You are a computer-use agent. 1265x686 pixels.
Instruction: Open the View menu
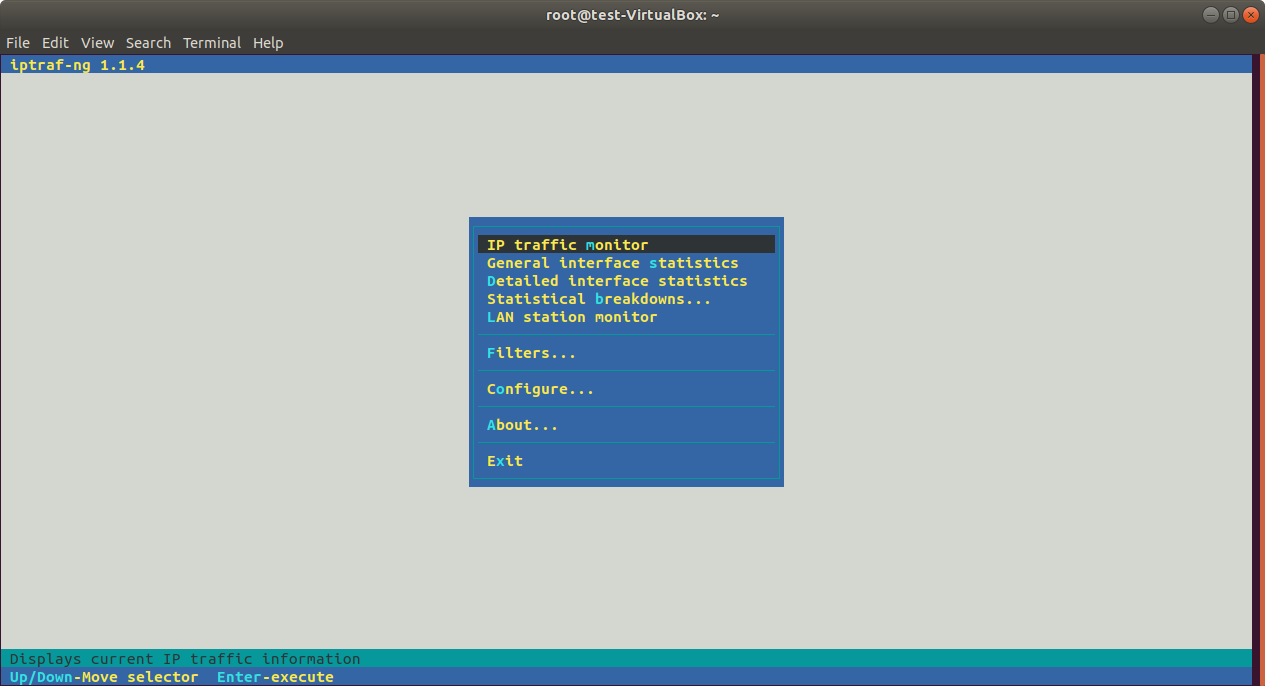coord(98,43)
